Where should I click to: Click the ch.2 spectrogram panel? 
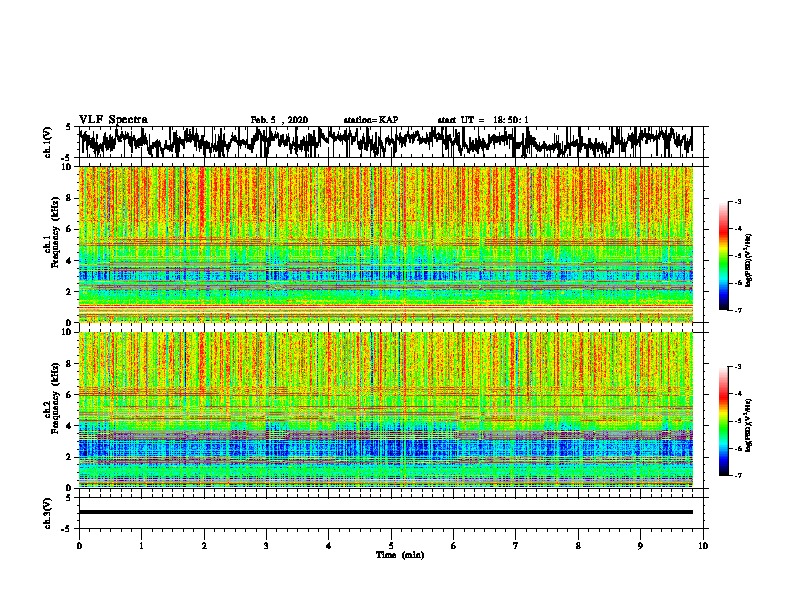(x=386, y=410)
